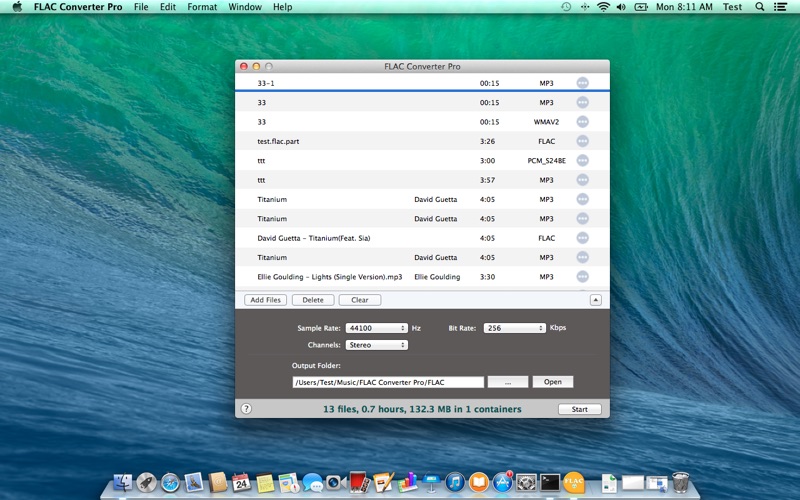Select the ttt row with duration 3:00

coord(422,160)
